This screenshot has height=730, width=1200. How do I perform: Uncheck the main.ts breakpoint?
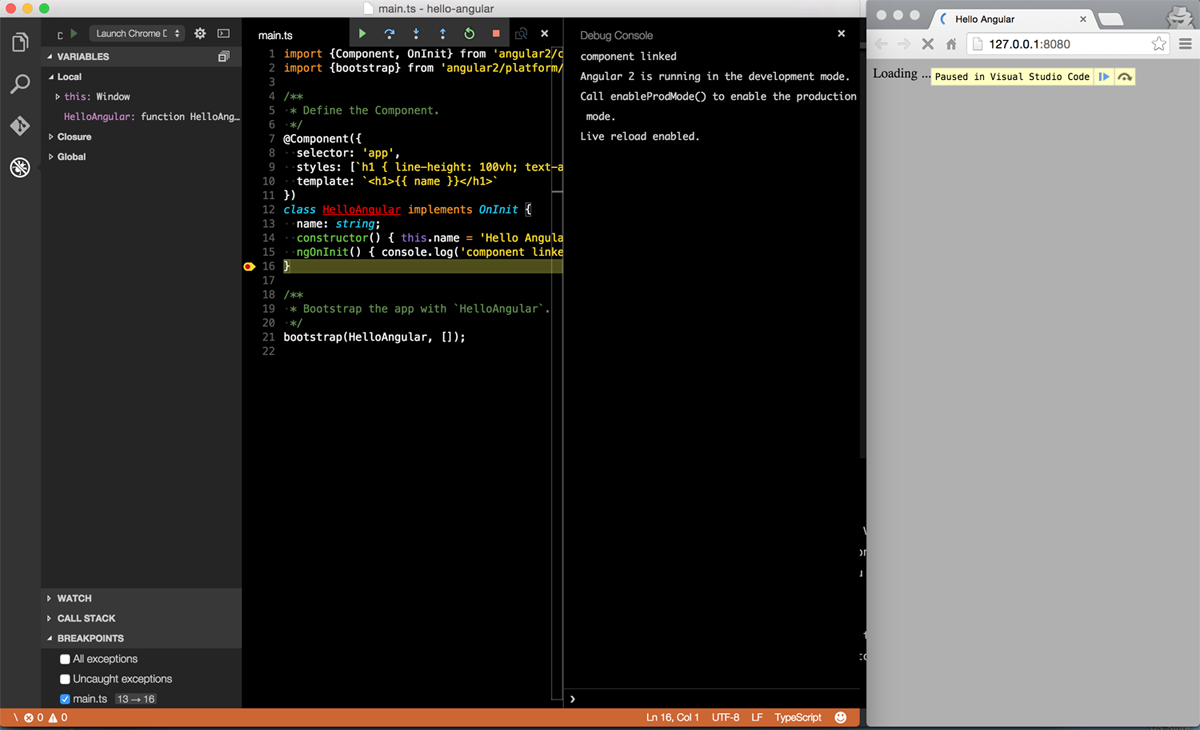coord(64,698)
